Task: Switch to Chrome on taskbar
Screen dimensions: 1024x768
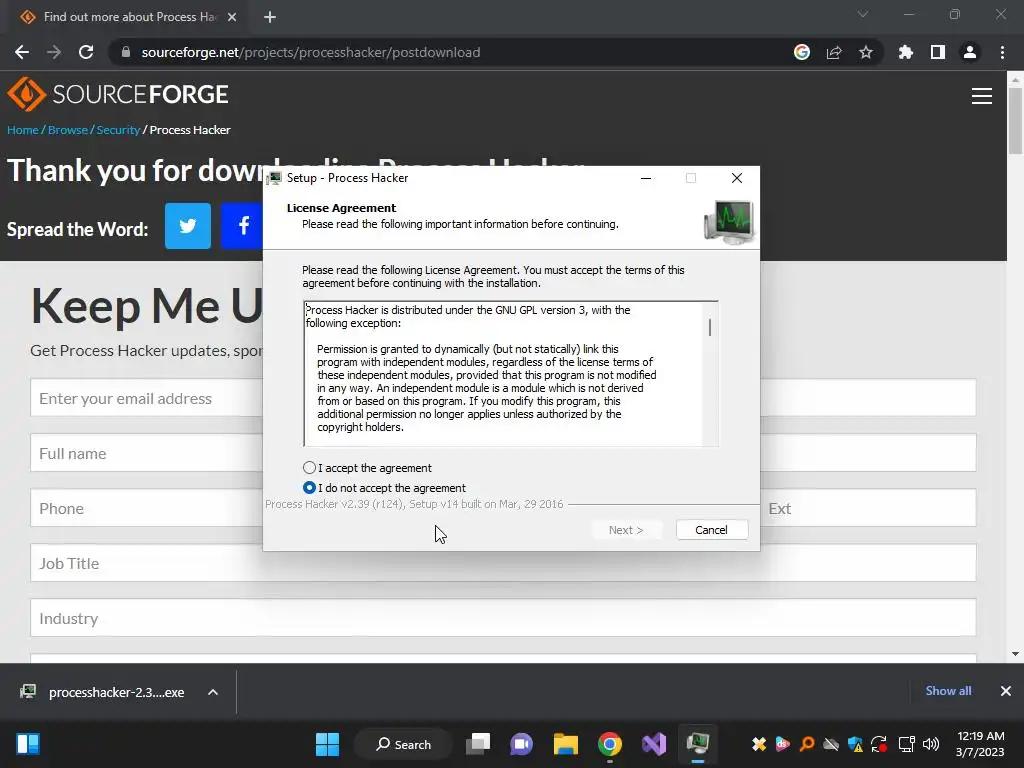Action: 609,744
